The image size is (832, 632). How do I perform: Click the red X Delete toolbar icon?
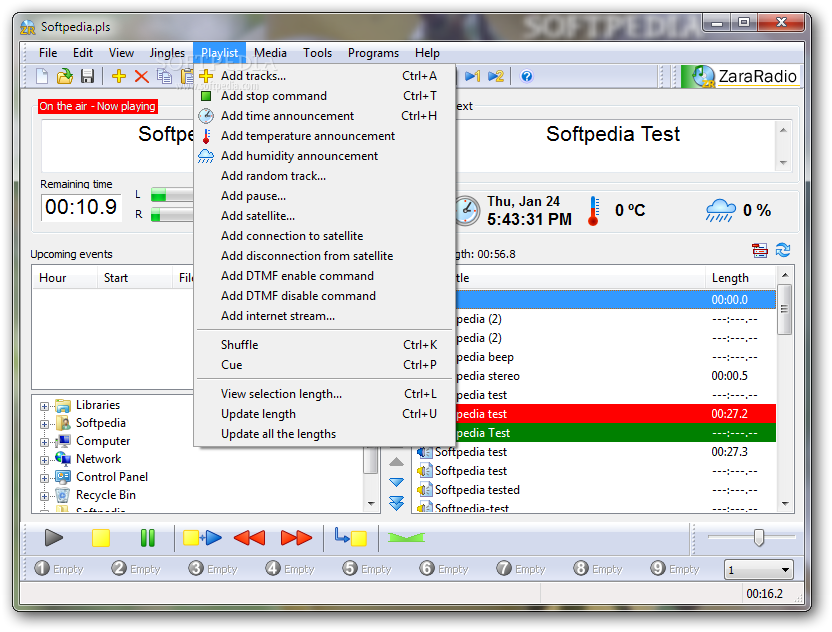142,76
